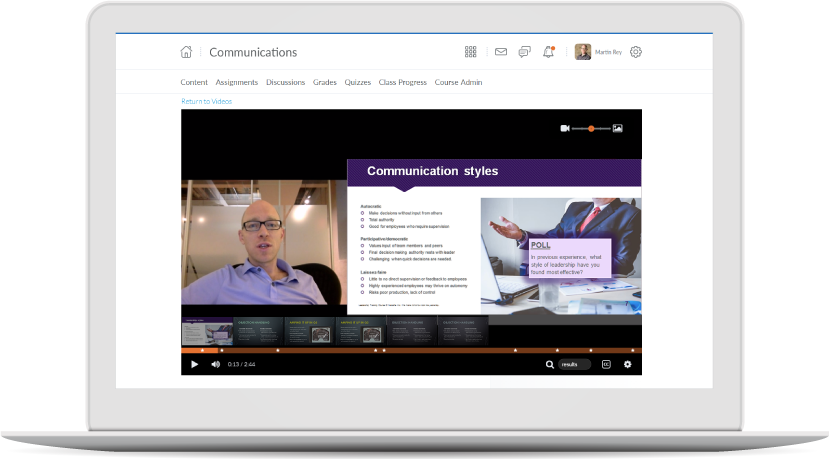Open the notifications bell

click(548, 52)
